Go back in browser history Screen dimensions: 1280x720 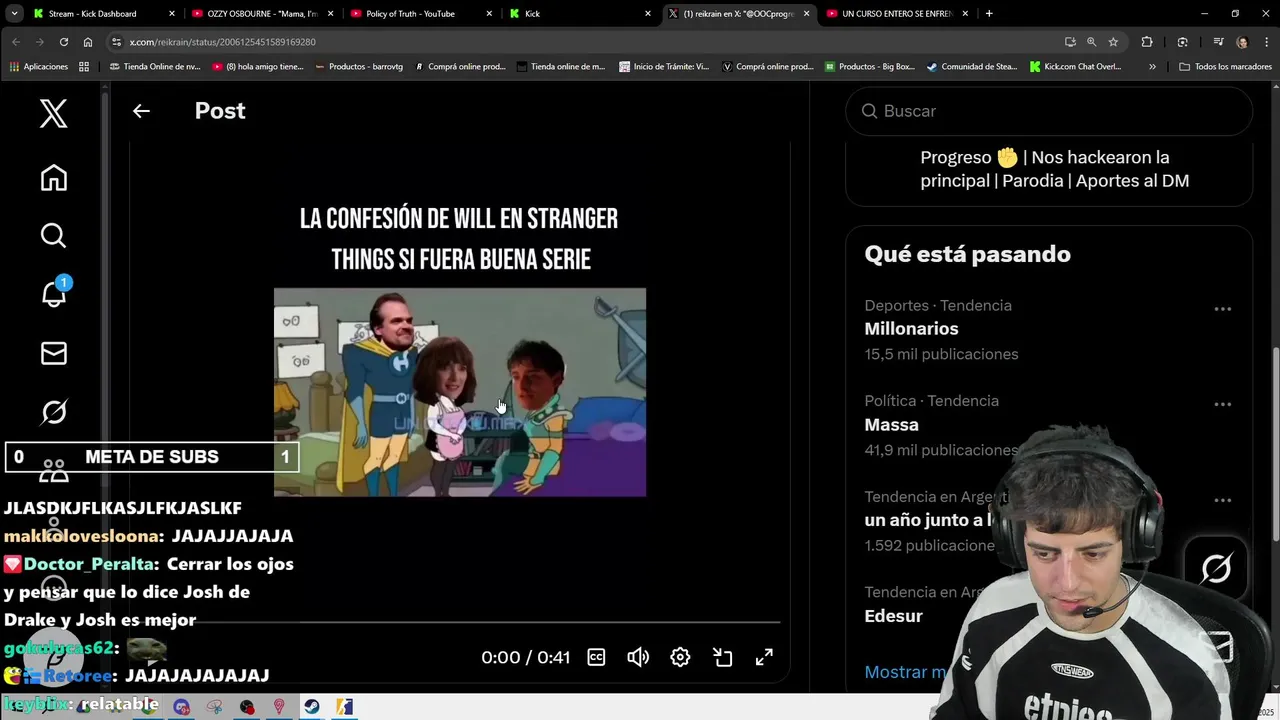[16, 42]
